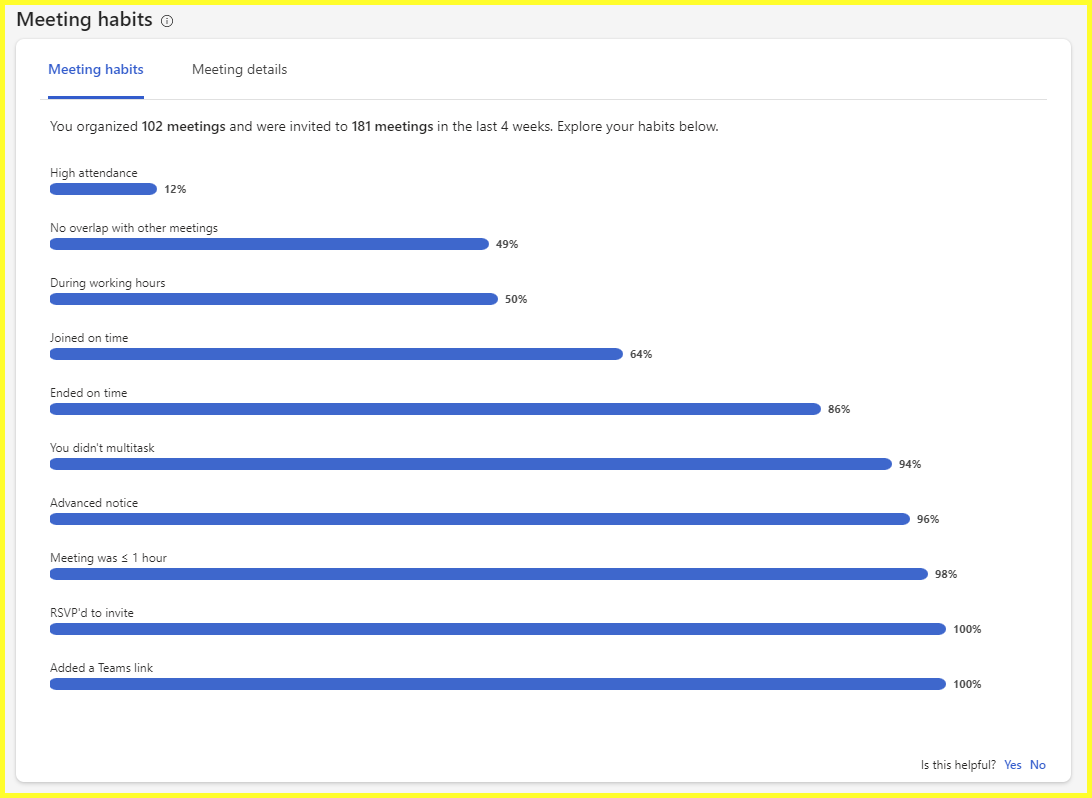Screen dimensions: 1092x798
Task: Click the Advanced notice bar
Action: (x=480, y=519)
